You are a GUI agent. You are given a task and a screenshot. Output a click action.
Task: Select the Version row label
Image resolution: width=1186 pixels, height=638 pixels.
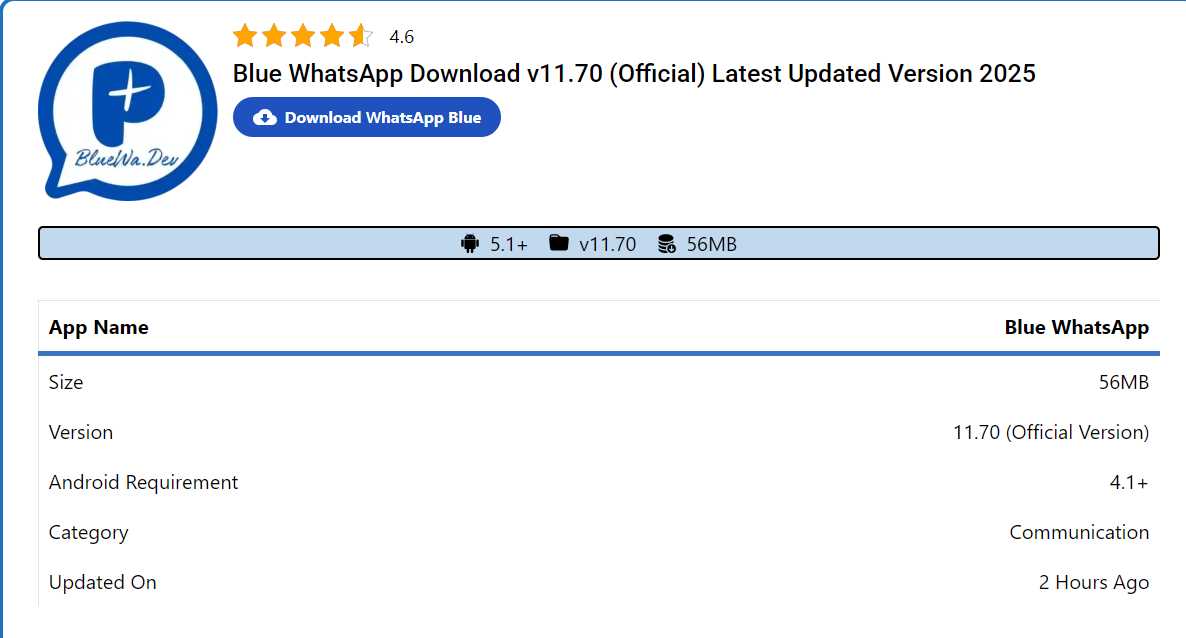[x=81, y=432]
